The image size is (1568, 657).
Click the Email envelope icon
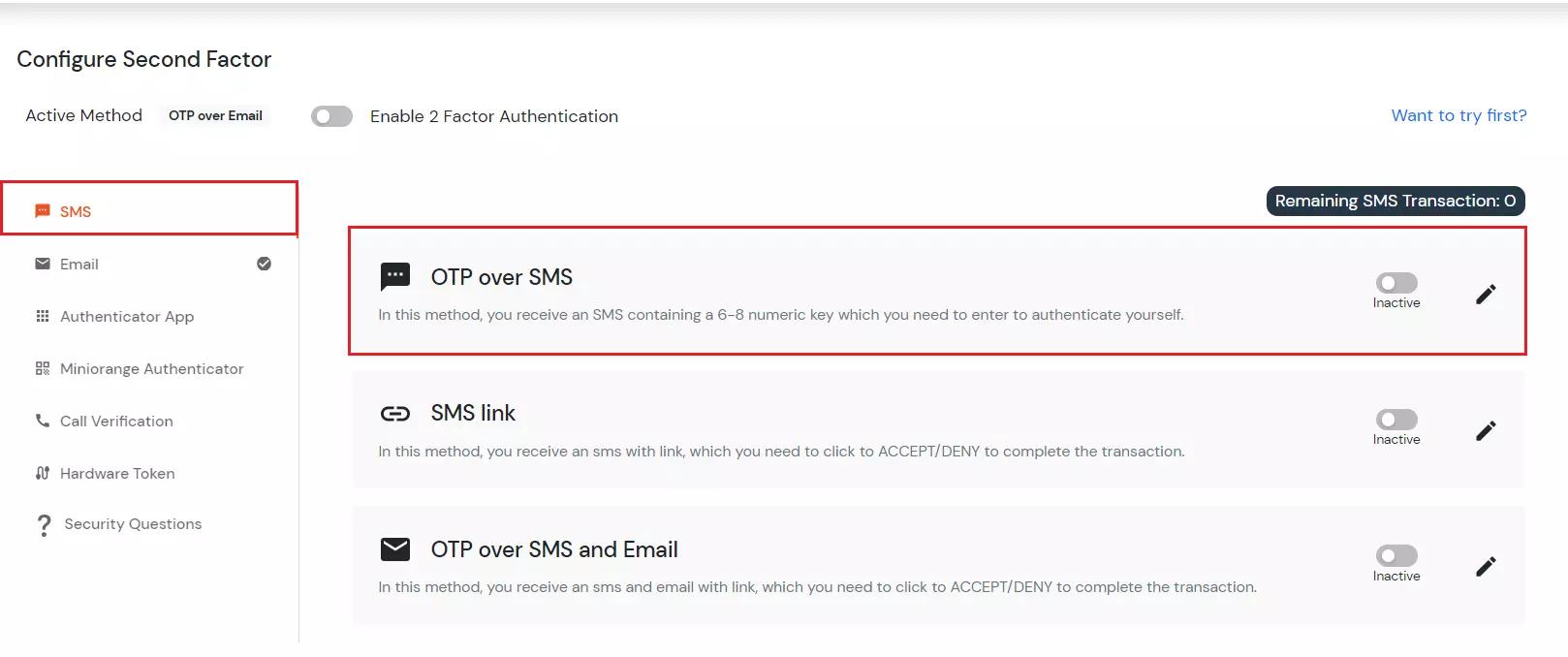click(42, 264)
